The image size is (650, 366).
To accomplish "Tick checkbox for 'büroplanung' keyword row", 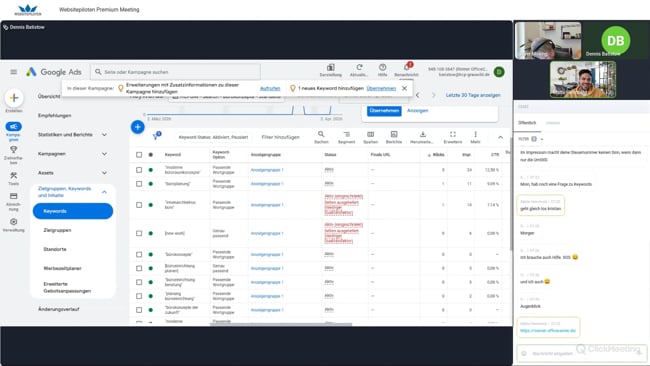I will click(x=139, y=184).
